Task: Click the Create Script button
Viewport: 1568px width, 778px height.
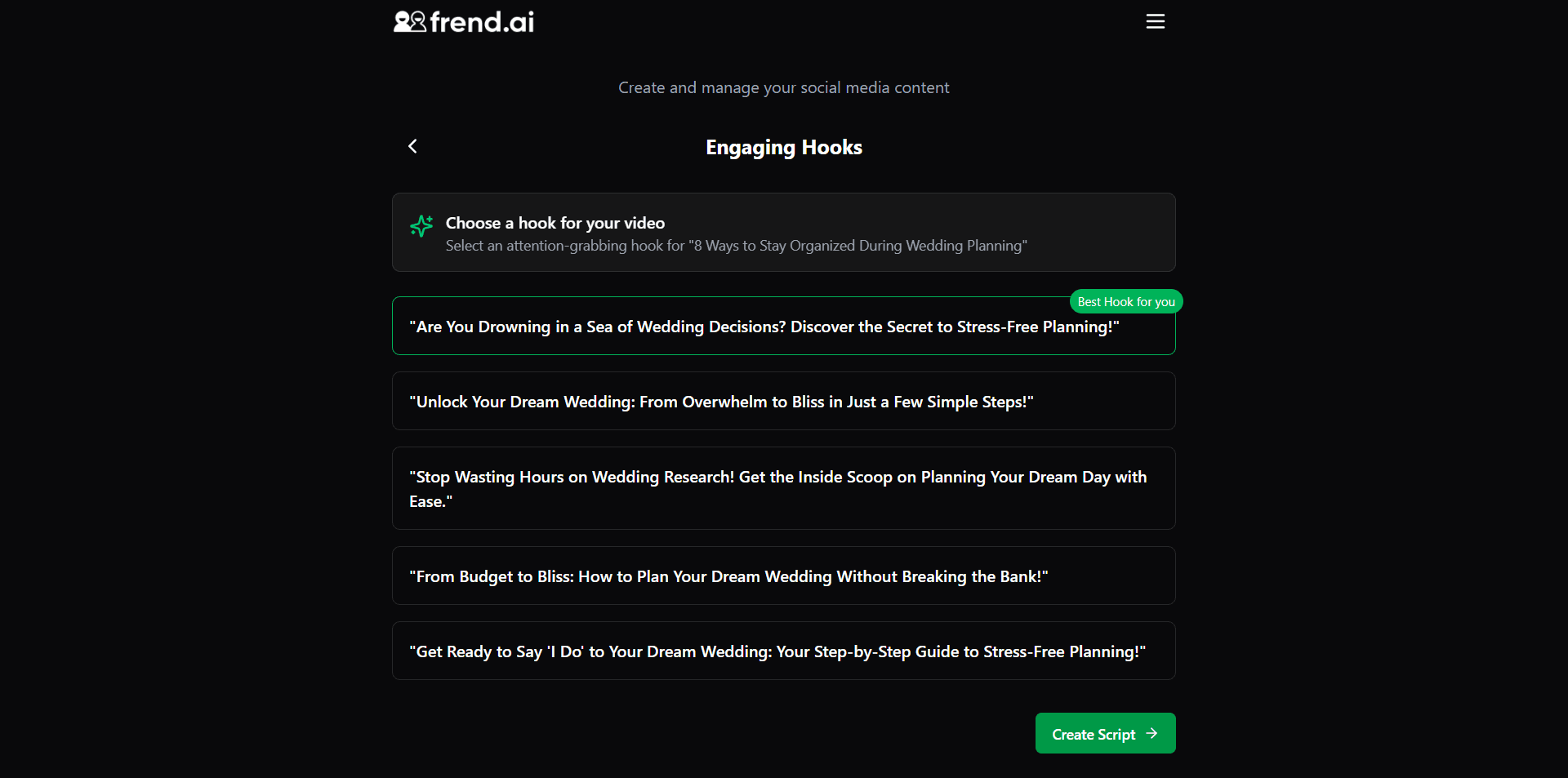Action: click(x=1104, y=733)
